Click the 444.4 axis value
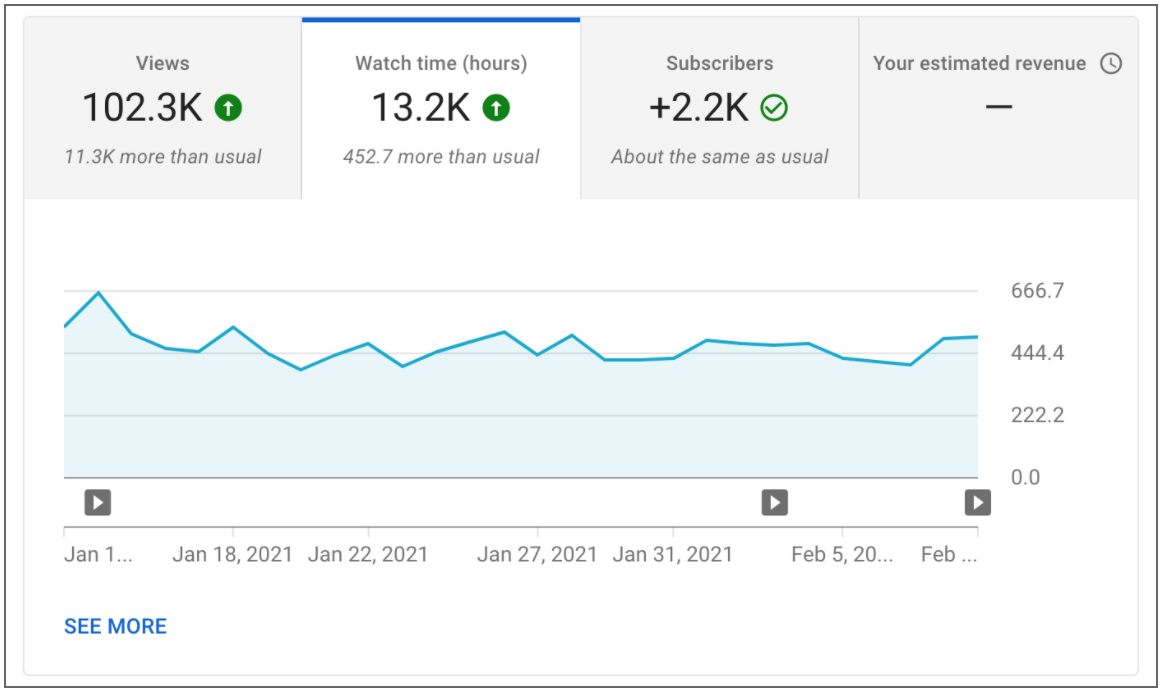1162x692 pixels. pyautogui.click(x=1037, y=353)
